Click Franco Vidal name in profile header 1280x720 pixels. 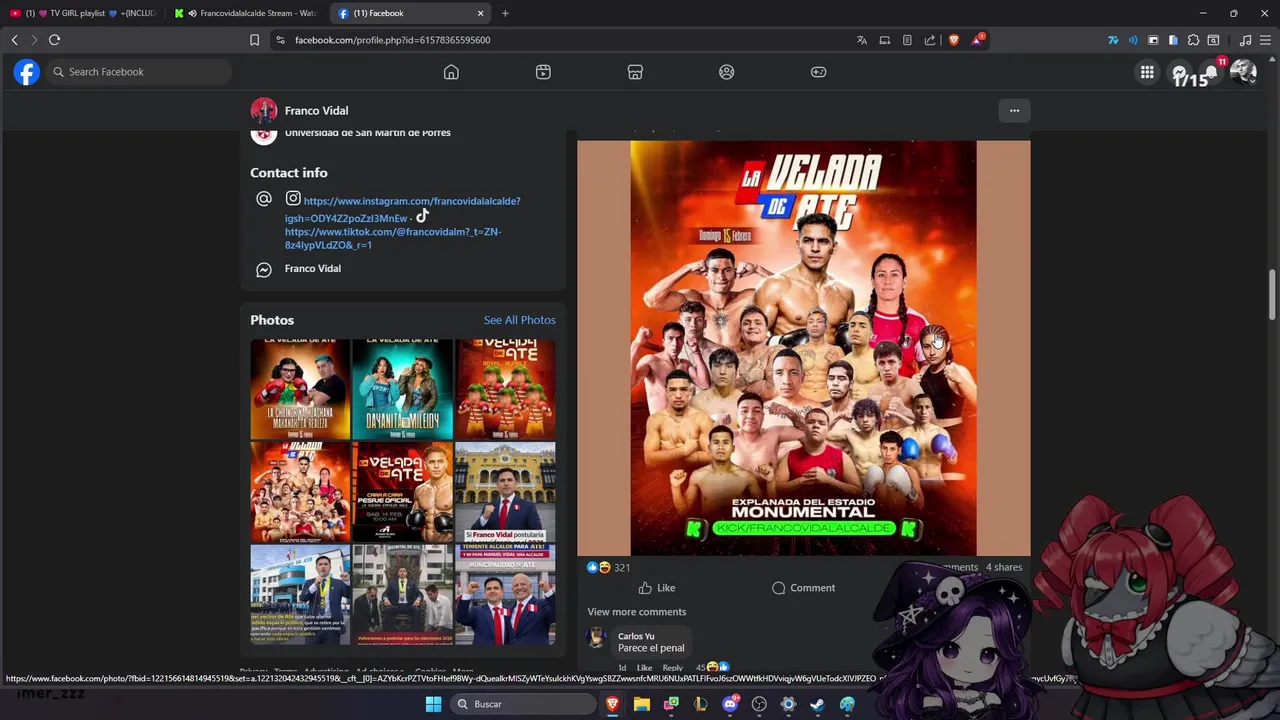pyautogui.click(x=316, y=111)
